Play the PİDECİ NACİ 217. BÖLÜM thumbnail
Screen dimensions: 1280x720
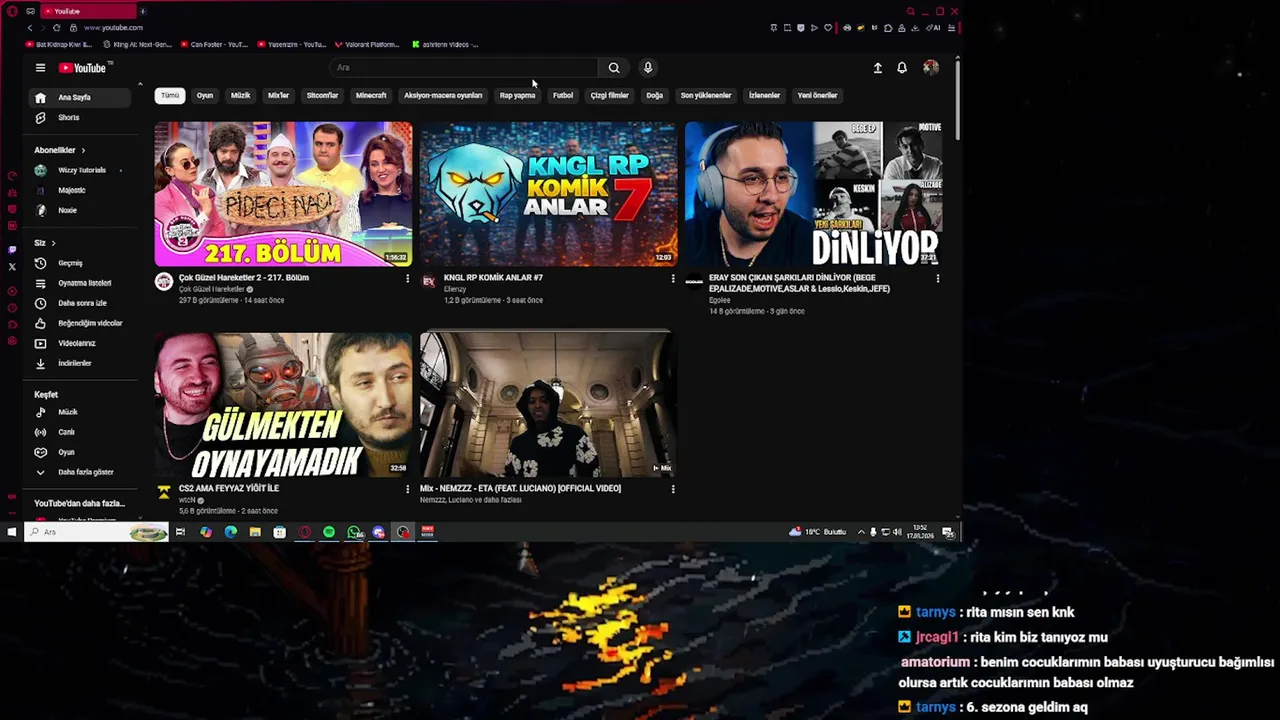click(283, 194)
